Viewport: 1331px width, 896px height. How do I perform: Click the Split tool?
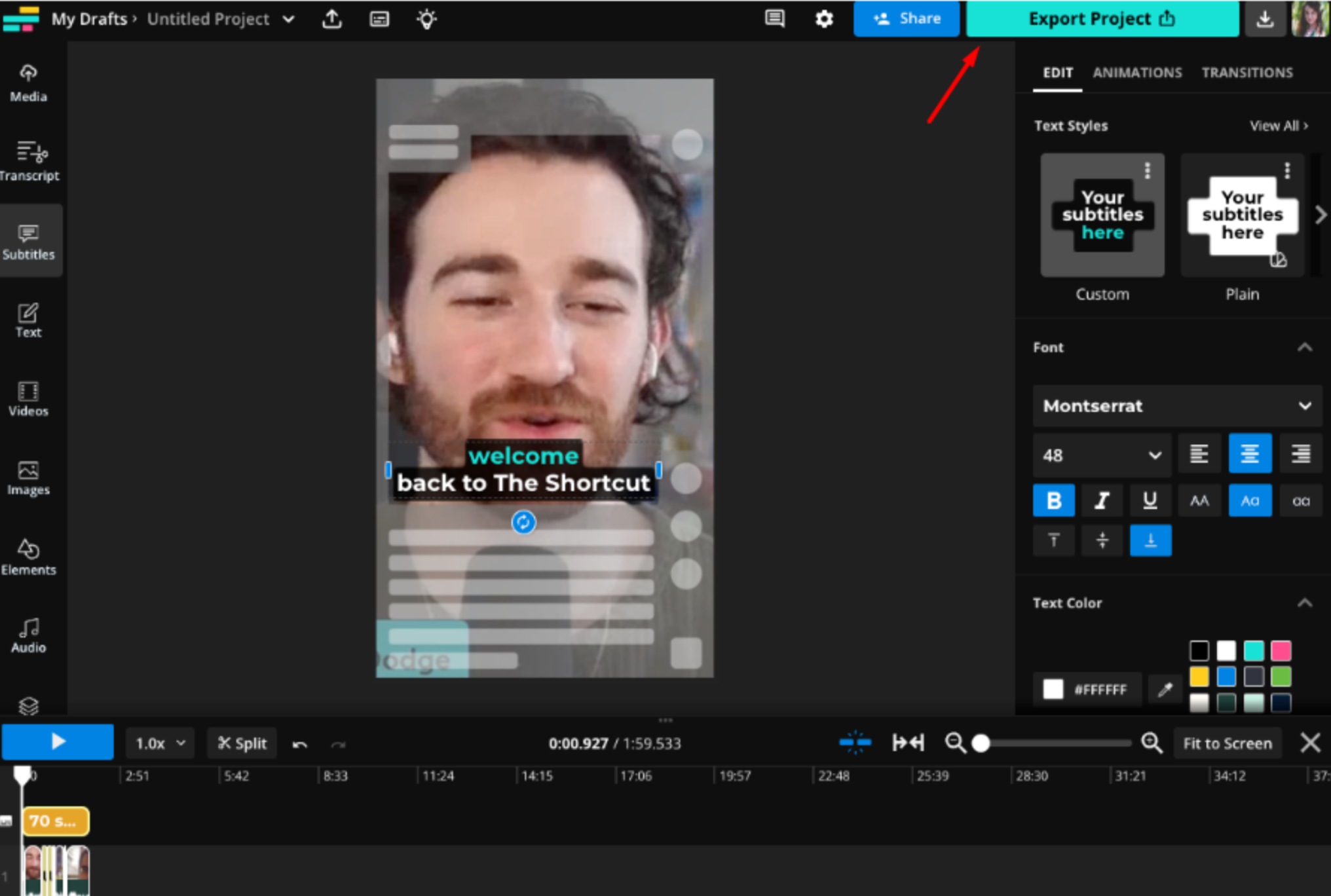tap(242, 743)
